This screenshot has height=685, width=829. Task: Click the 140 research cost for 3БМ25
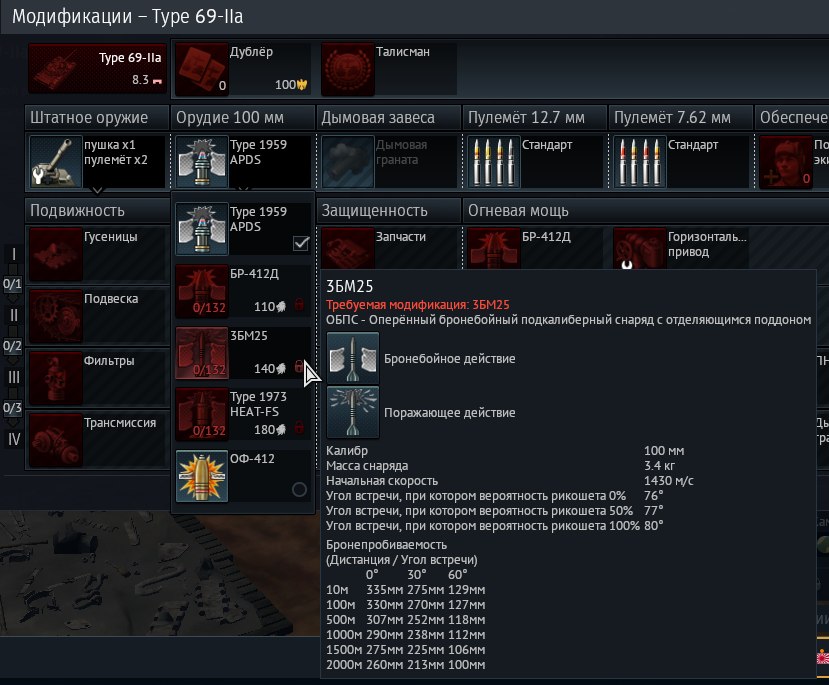pos(270,368)
